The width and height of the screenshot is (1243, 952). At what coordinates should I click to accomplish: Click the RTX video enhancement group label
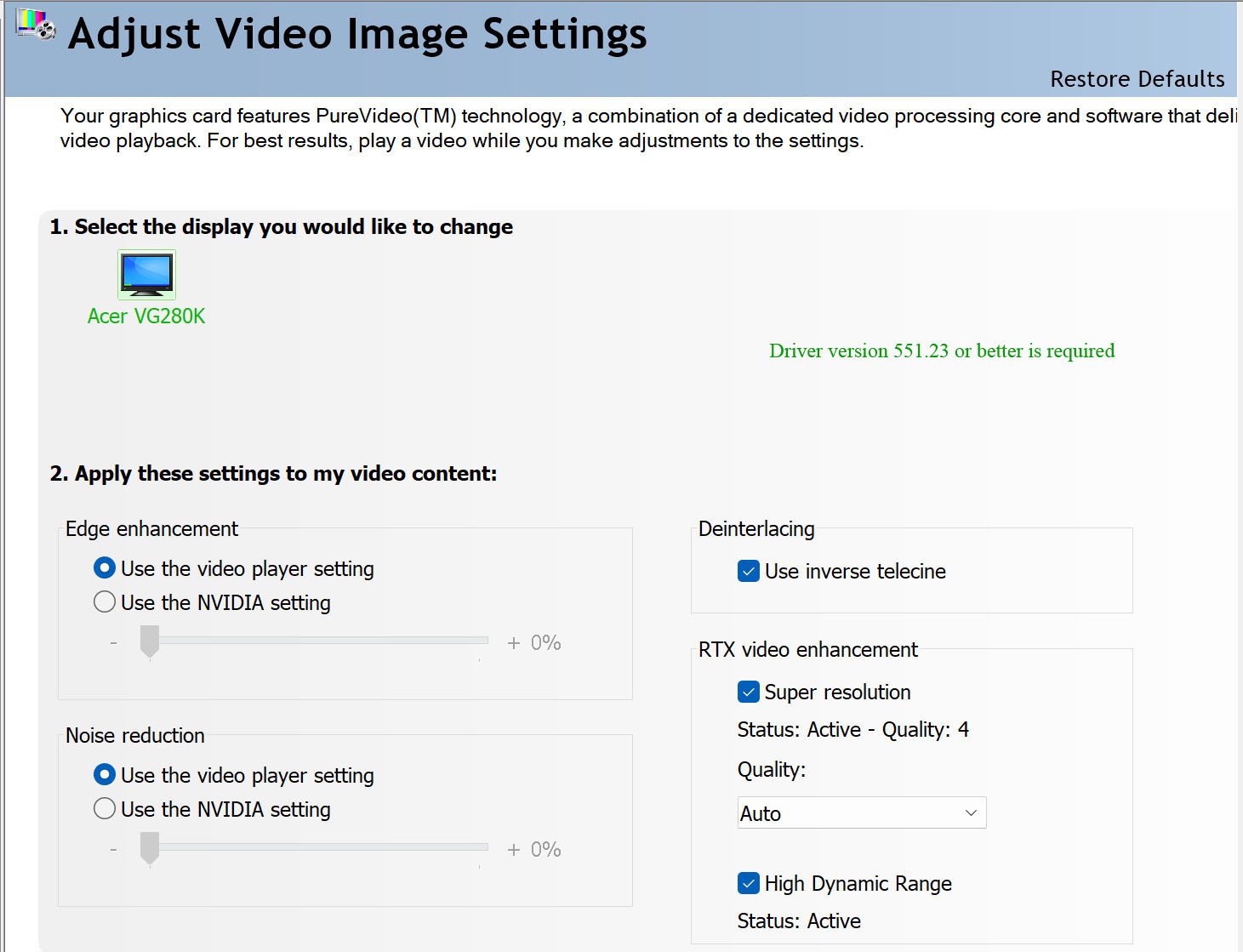click(x=808, y=650)
